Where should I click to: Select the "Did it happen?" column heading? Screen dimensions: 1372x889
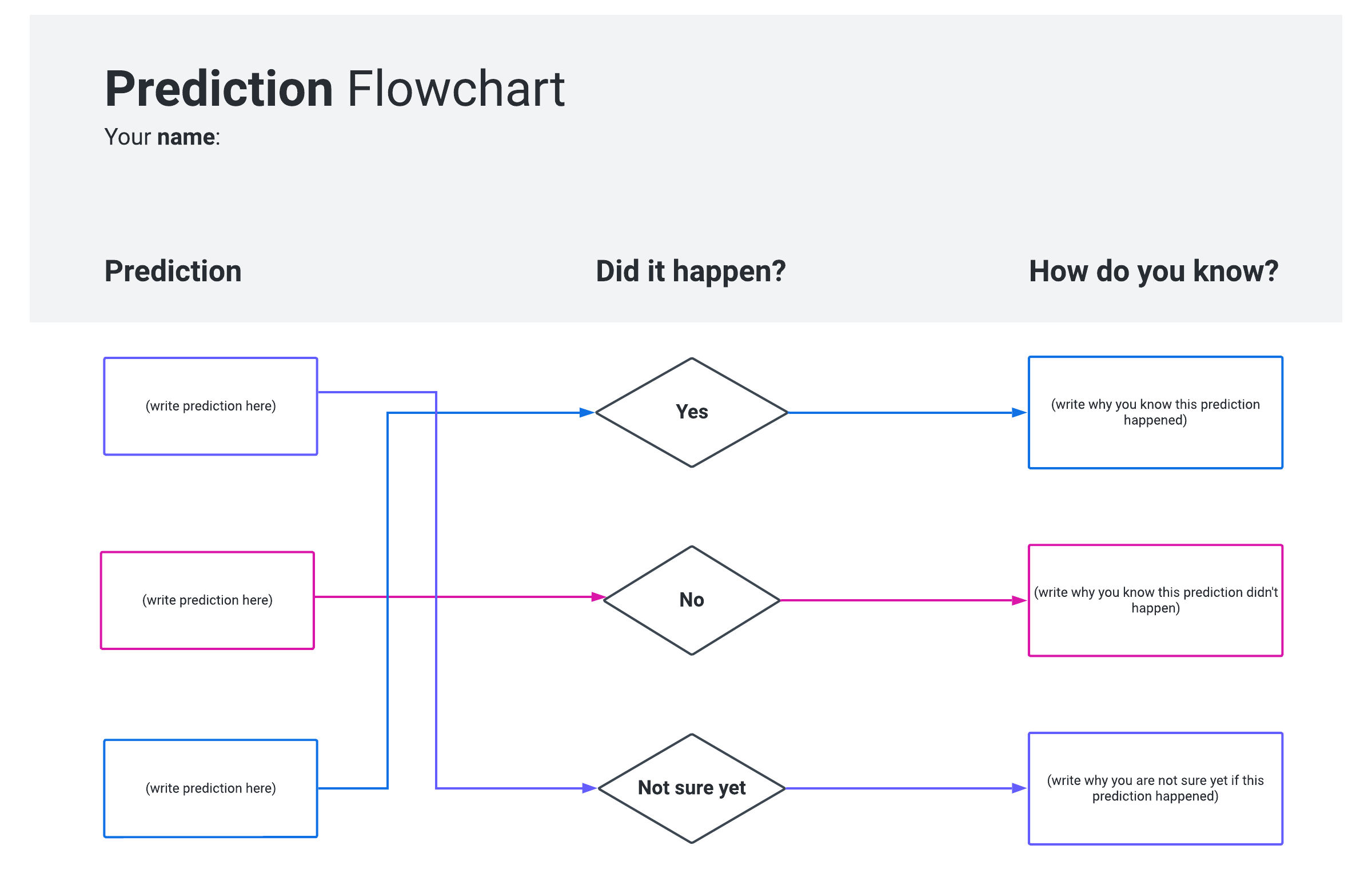click(x=691, y=272)
